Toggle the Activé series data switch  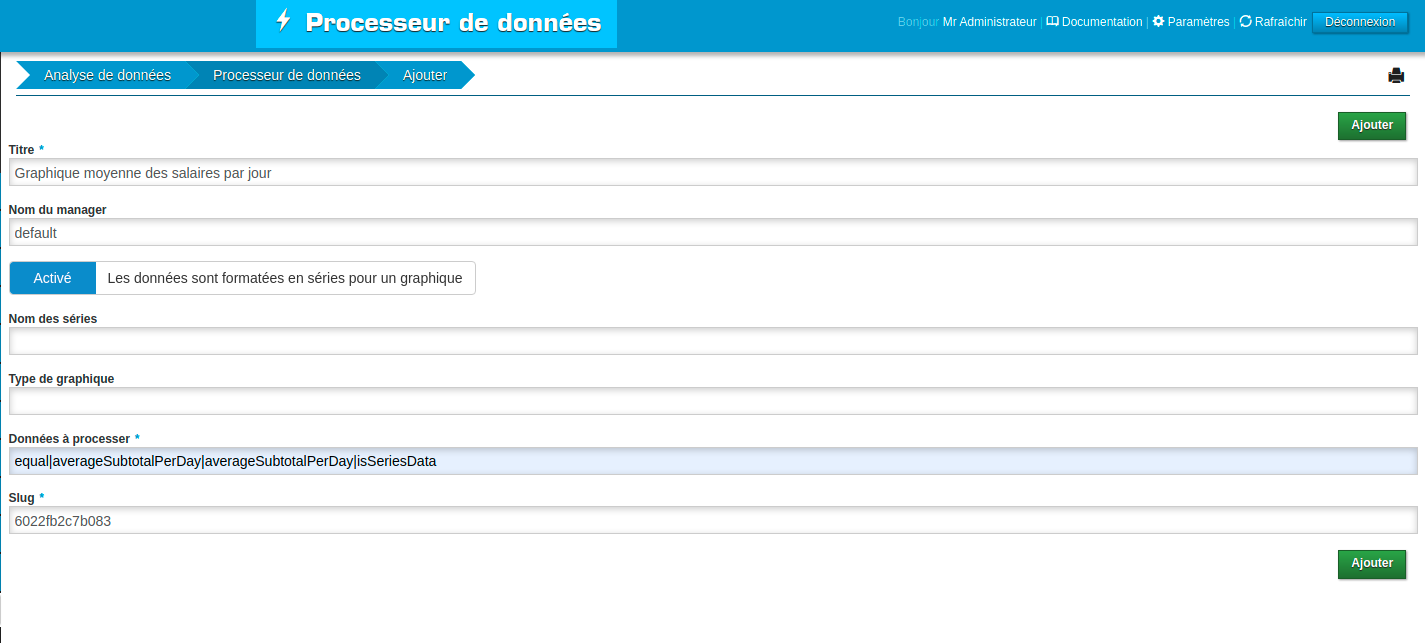point(53,278)
